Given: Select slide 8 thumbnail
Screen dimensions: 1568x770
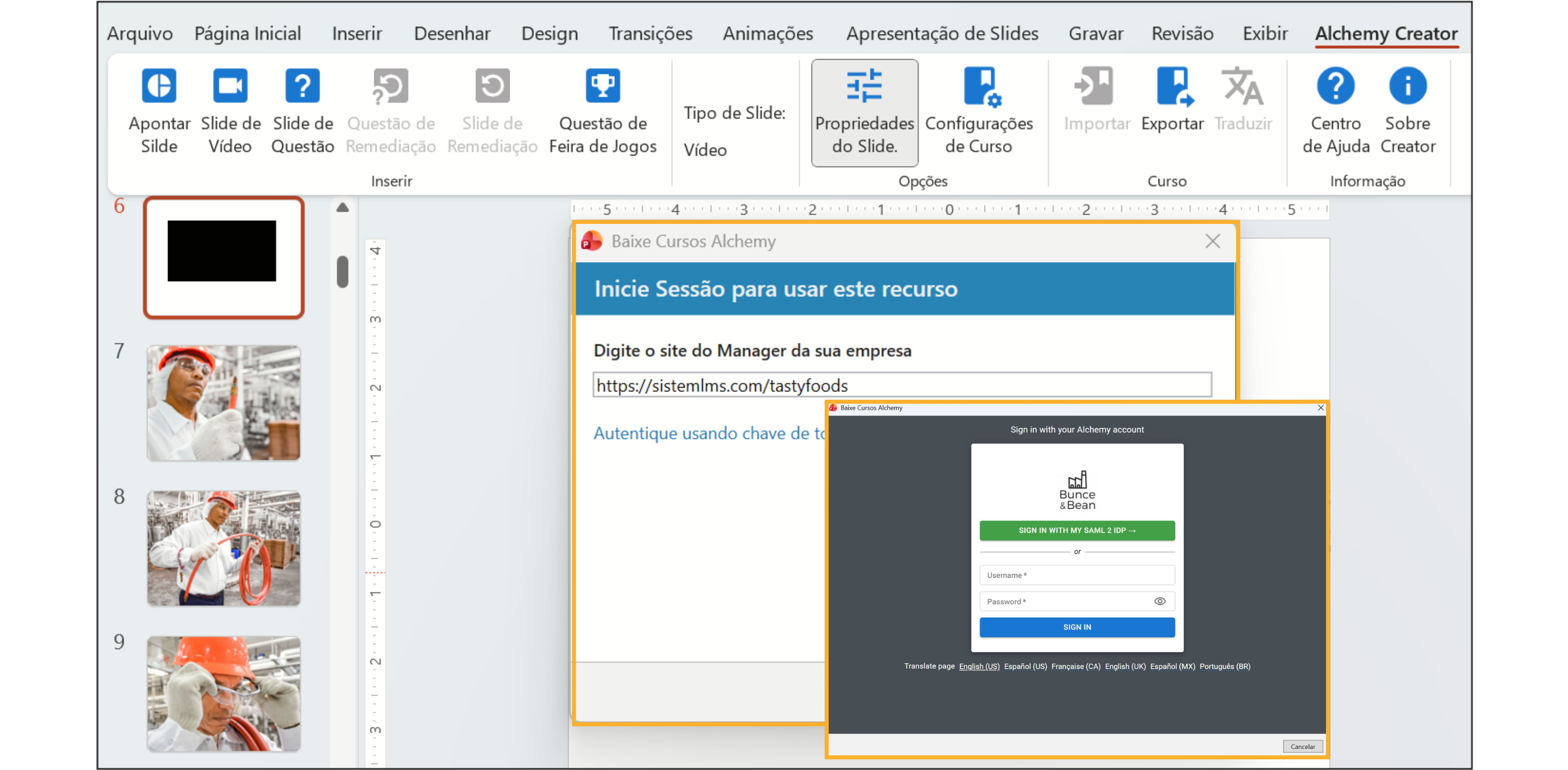Looking at the screenshot, I should (223, 548).
